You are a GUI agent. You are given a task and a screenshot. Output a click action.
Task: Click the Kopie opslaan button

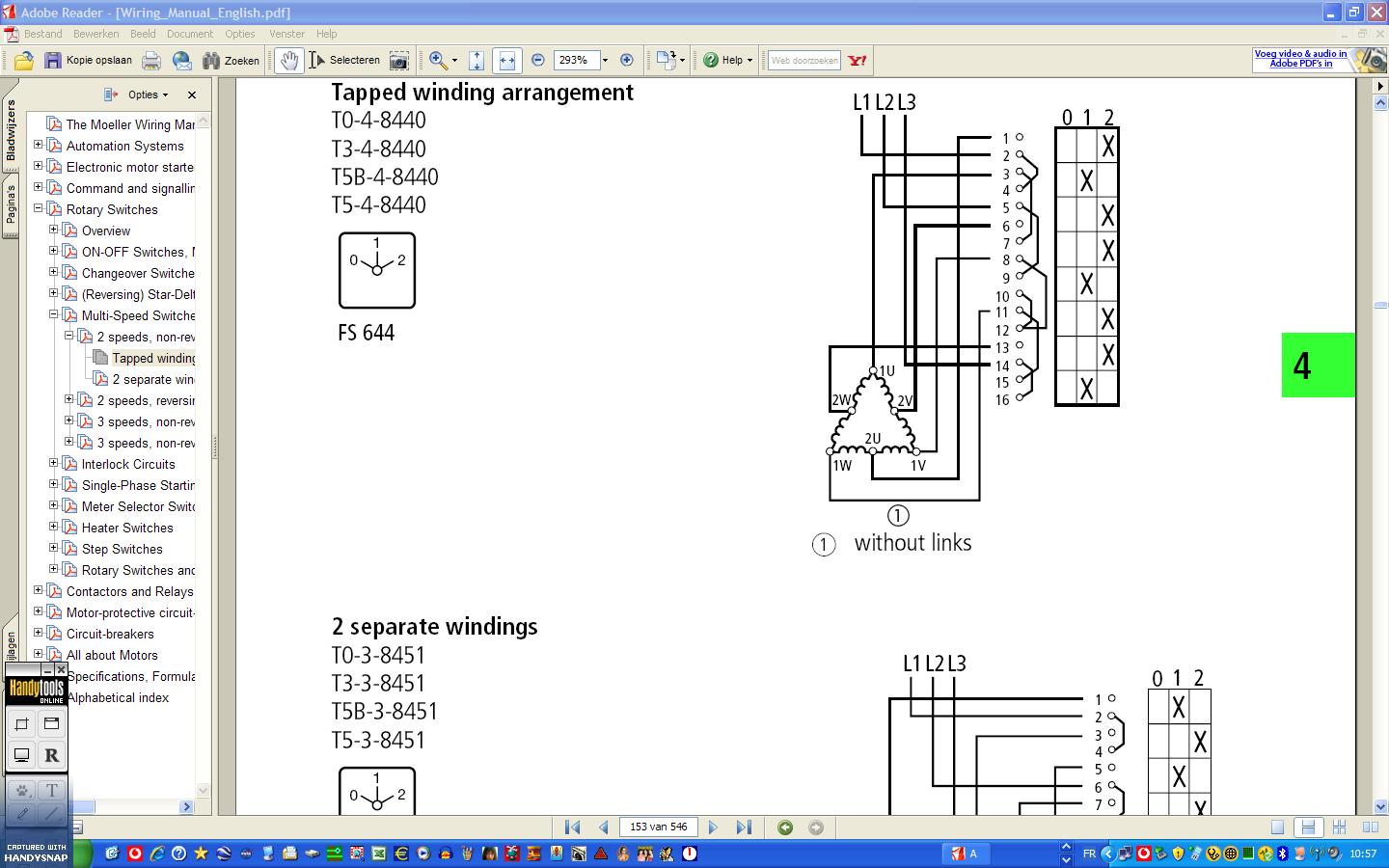[x=89, y=60]
